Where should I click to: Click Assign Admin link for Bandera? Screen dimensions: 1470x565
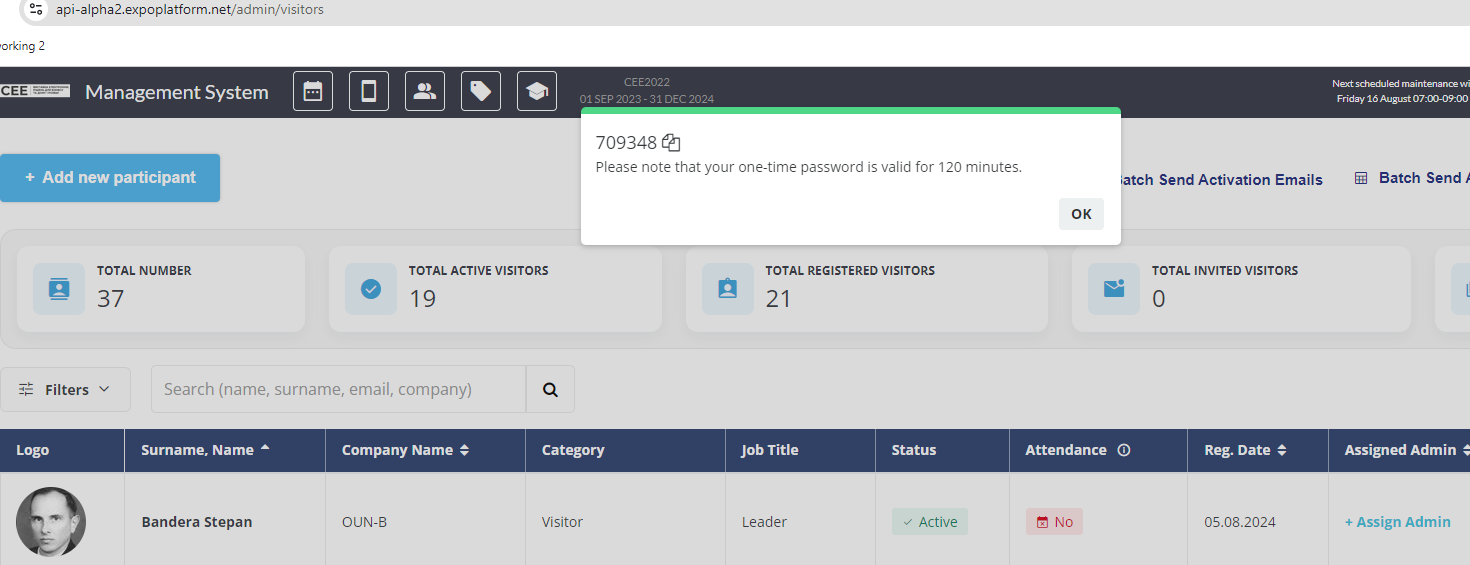coord(1397,522)
